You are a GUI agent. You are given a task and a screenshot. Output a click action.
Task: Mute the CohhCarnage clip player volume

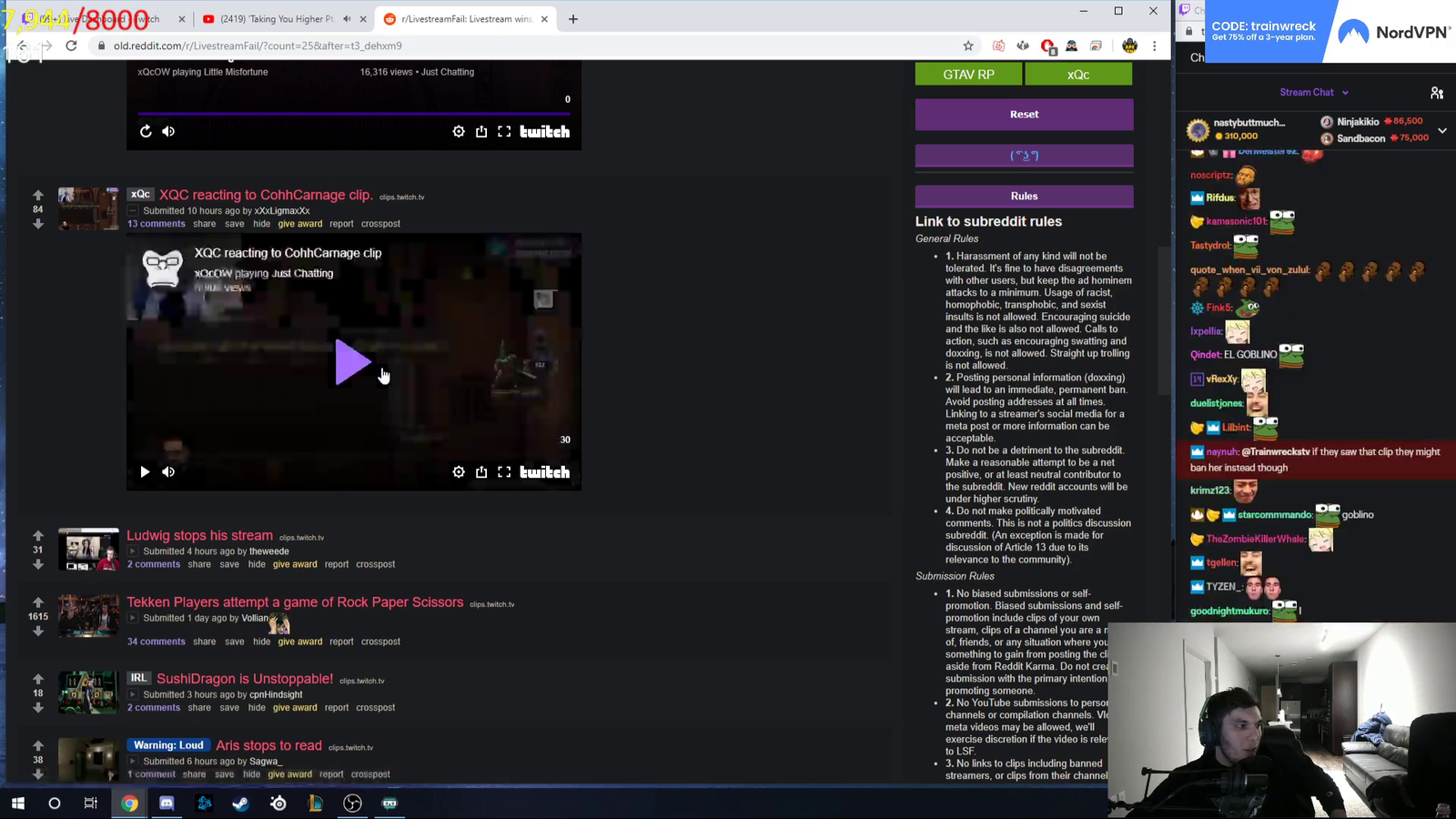(168, 471)
